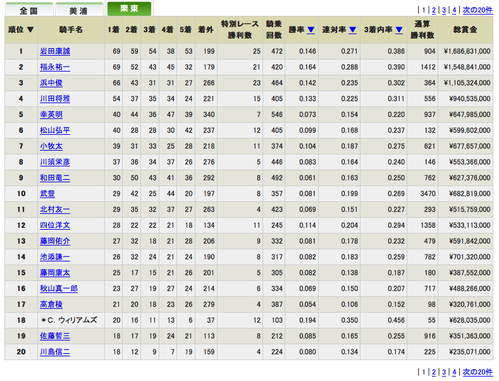Select prize money ¥1,686,831,000 cell
This screenshot has width=499, height=381.
[465, 51]
